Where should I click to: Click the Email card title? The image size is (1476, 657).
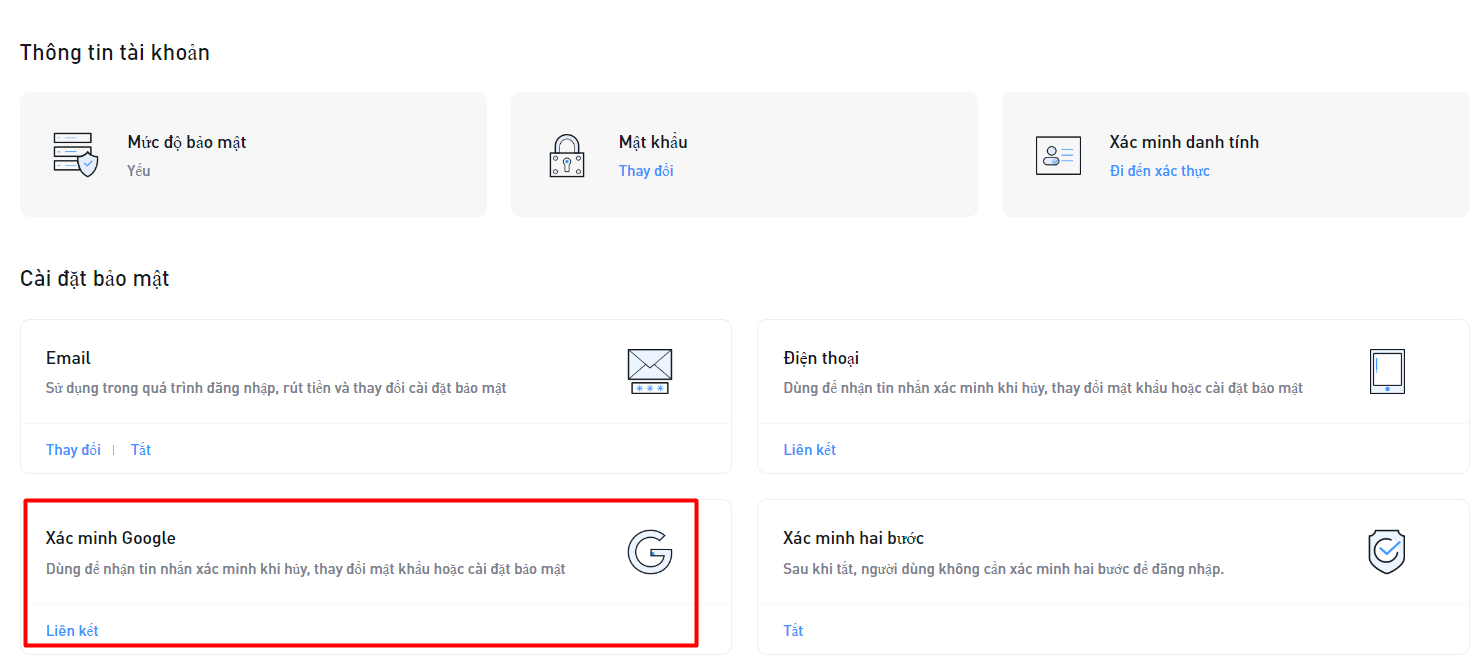click(x=68, y=358)
